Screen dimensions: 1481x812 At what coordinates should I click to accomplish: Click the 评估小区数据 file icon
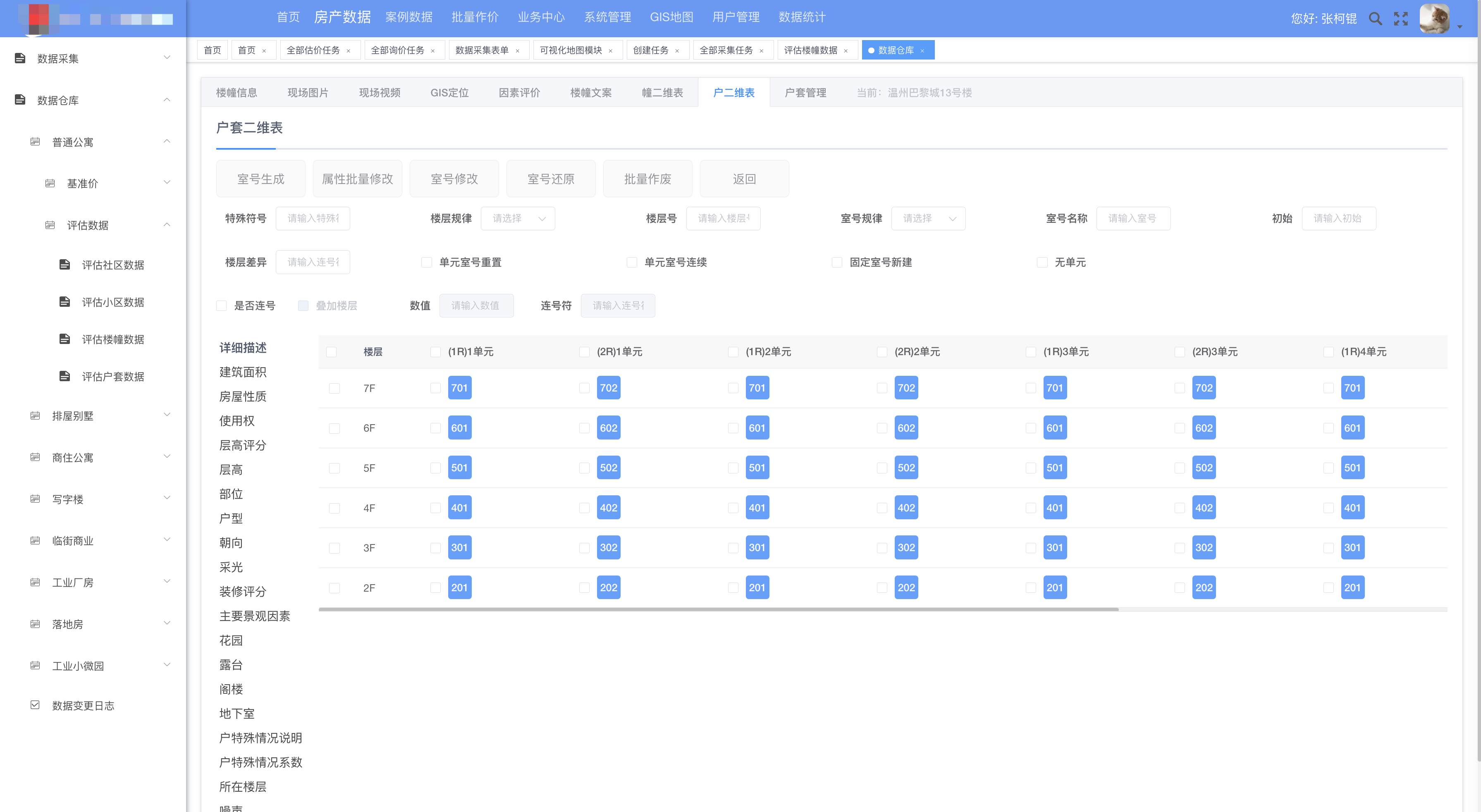65,302
